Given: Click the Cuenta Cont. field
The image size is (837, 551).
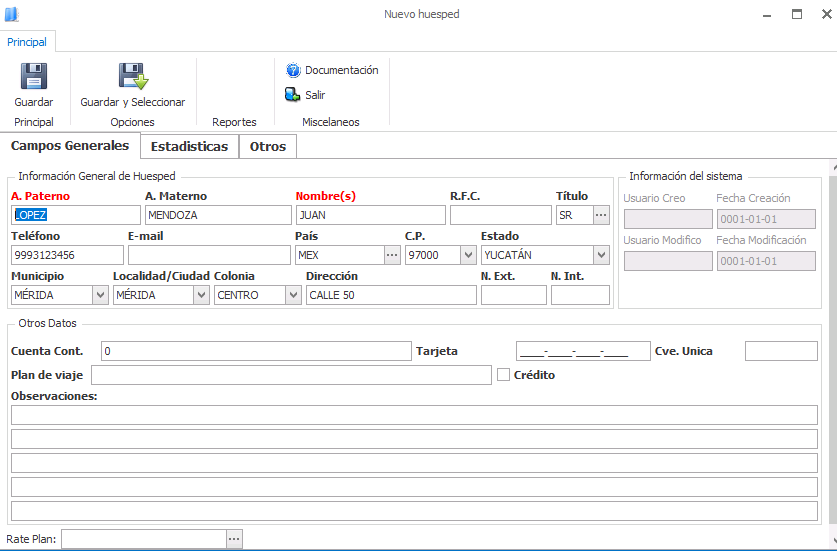Looking at the screenshot, I should point(256,351).
